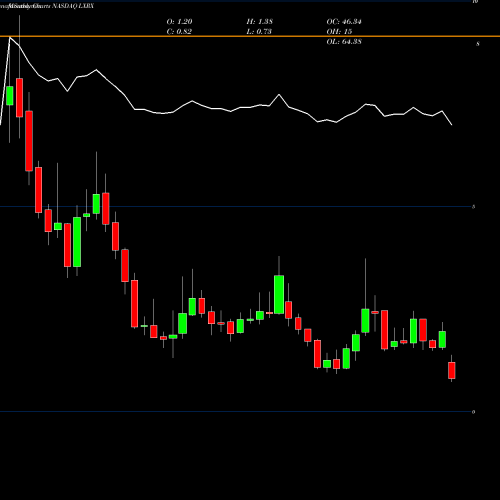Click the 'OL: 64.38' reading
The height and width of the screenshot is (500, 500).
(x=344, y=42)
